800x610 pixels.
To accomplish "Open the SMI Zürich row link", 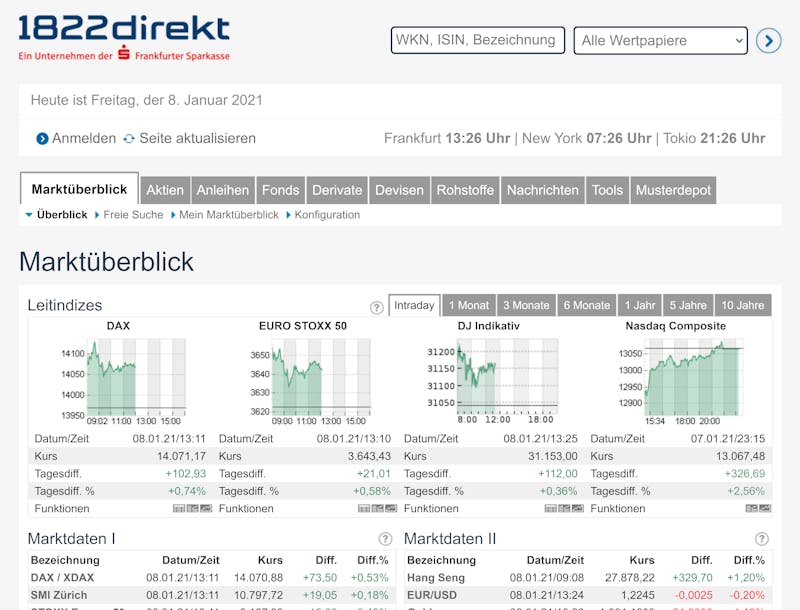I will pyautogui.click(x=59, y=595).
